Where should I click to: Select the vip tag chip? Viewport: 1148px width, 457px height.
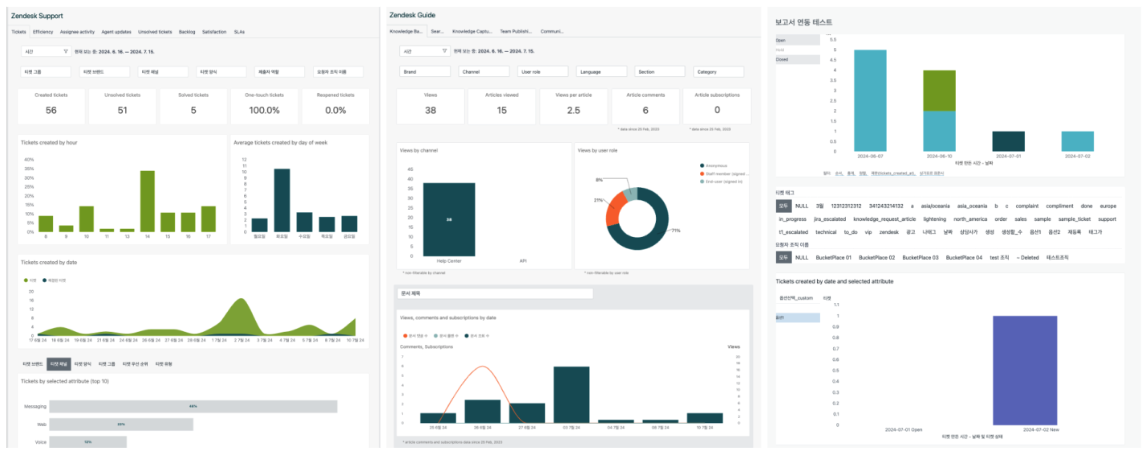pos(868,232)
